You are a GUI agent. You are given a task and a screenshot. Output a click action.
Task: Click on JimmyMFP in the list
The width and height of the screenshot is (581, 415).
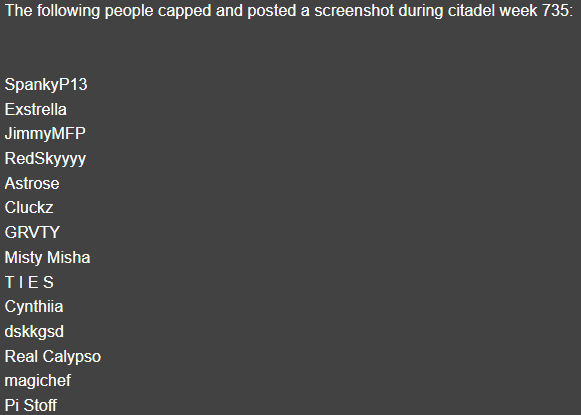tap(45, 134)
